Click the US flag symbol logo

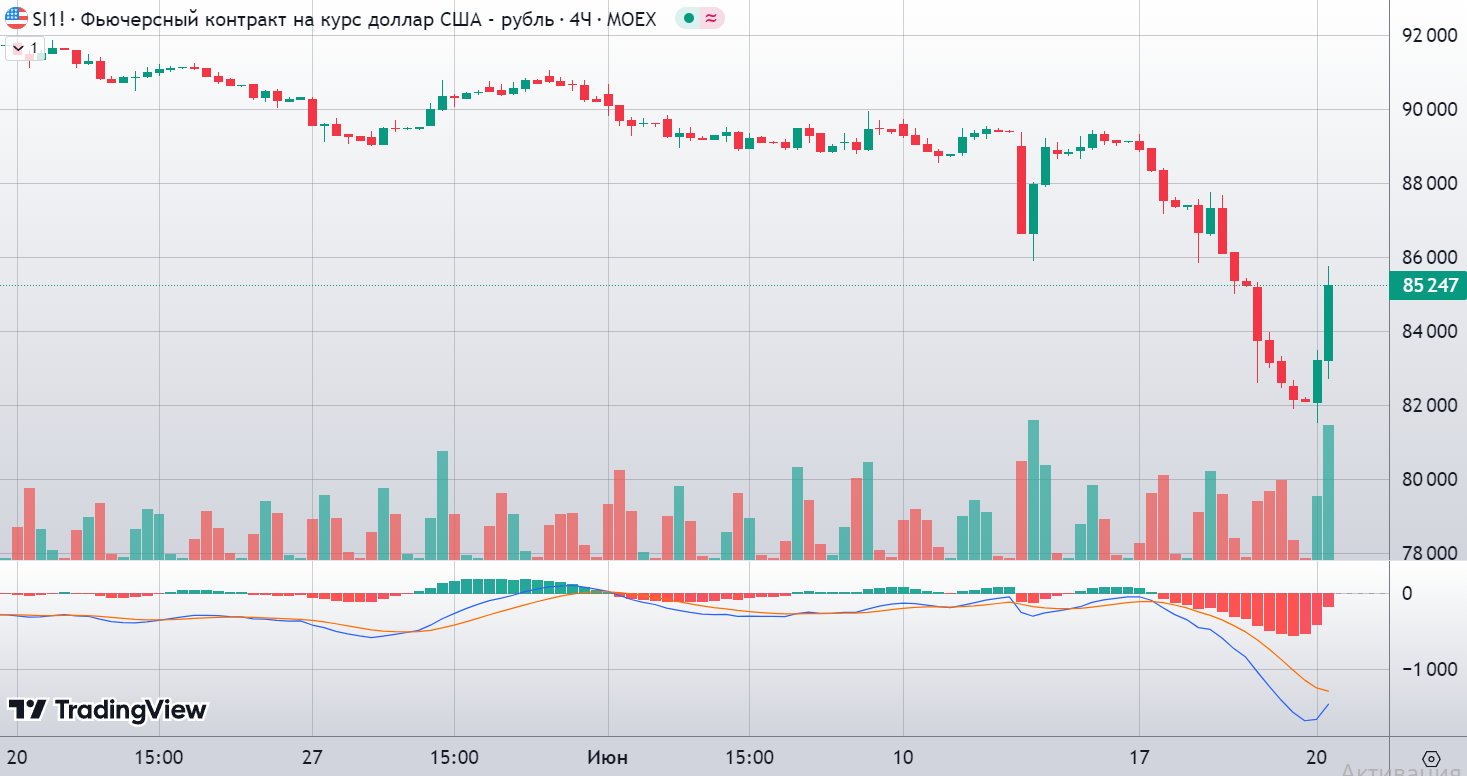[x=17, y=18]
